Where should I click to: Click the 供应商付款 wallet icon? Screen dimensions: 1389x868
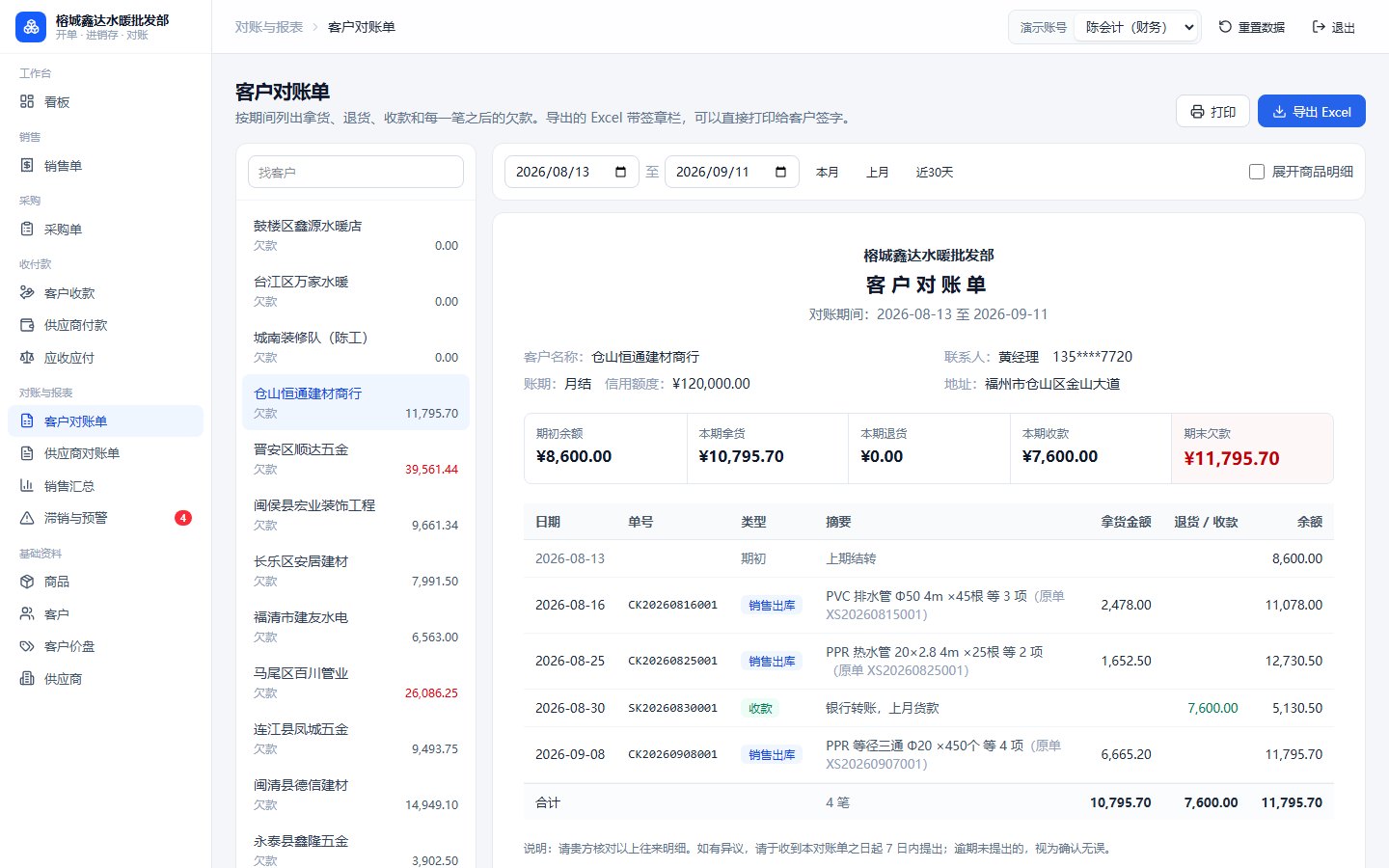[27, 325]
